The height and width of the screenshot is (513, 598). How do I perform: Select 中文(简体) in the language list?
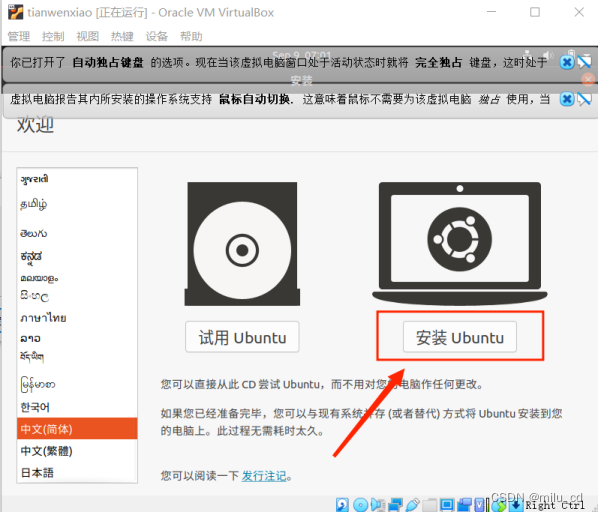pos(77,429)
